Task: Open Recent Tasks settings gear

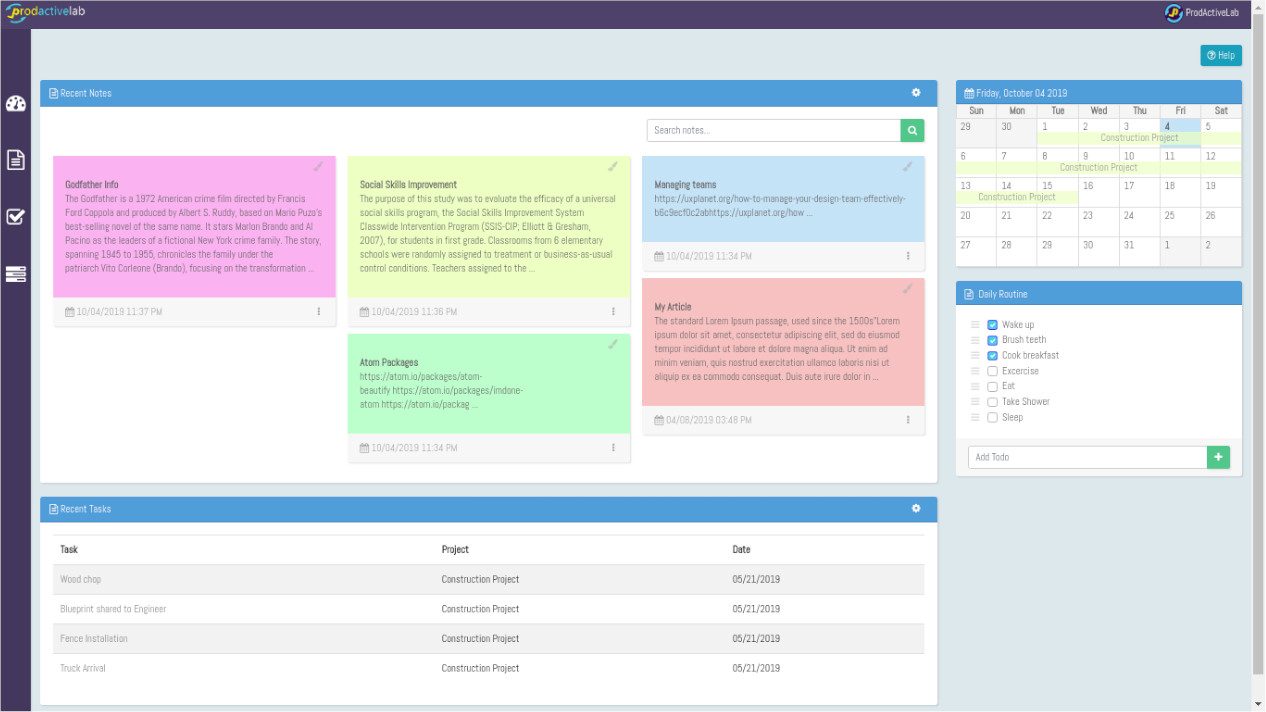Action: (x=916, y=509)
